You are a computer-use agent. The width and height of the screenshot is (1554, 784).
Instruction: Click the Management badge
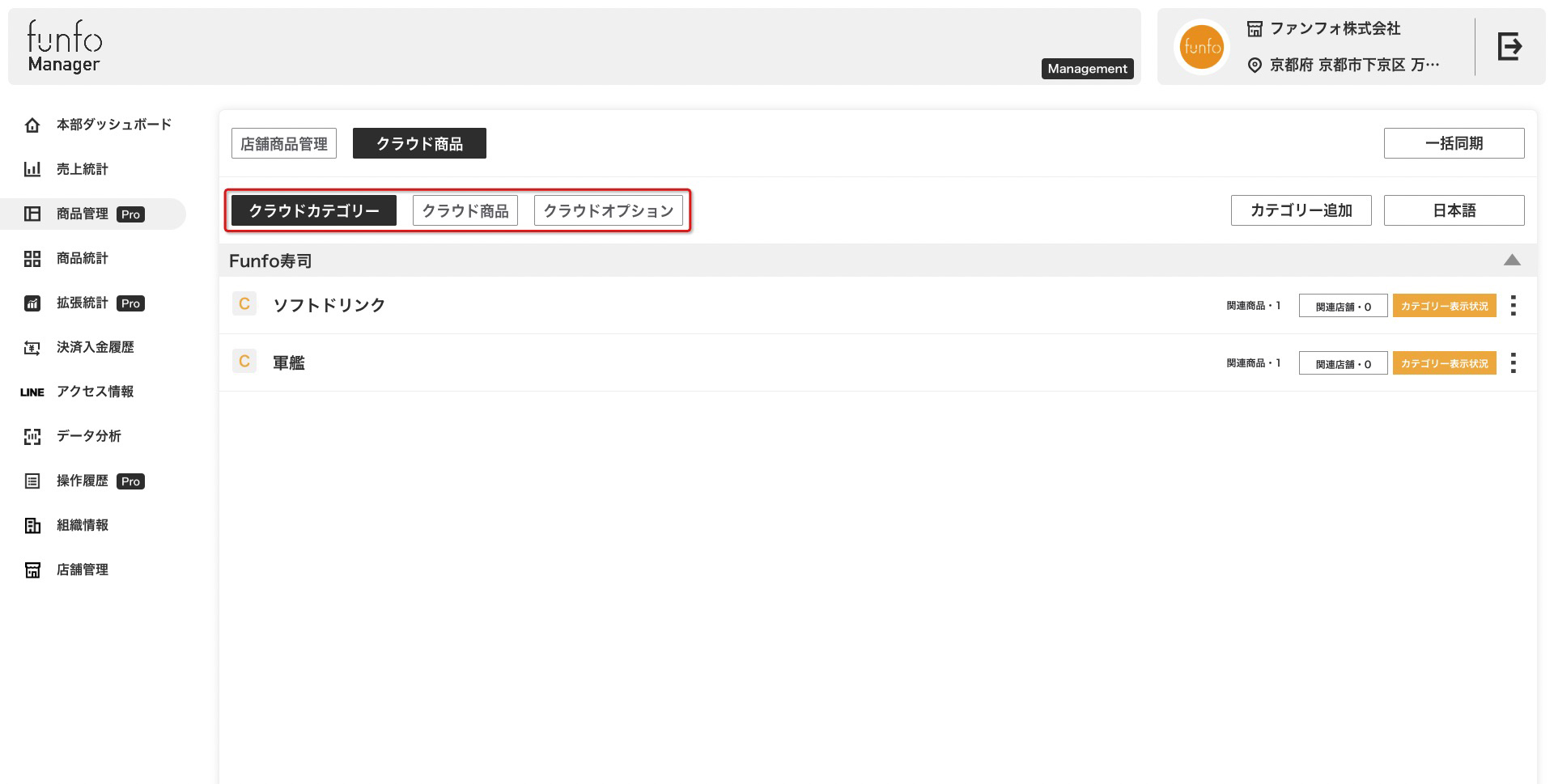[1087, 69]
